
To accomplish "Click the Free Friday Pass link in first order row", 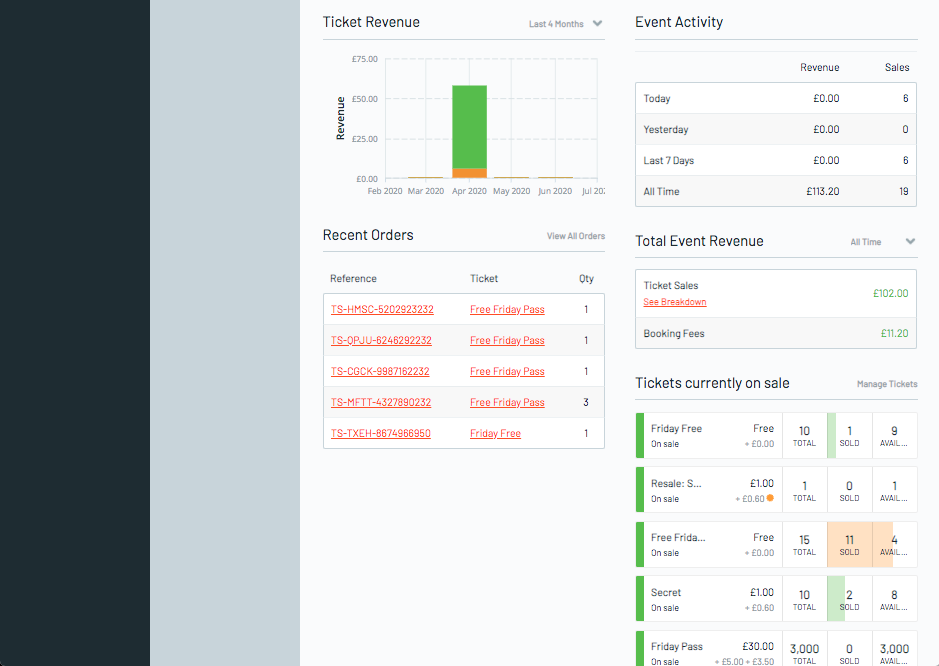I will (507, 309).
